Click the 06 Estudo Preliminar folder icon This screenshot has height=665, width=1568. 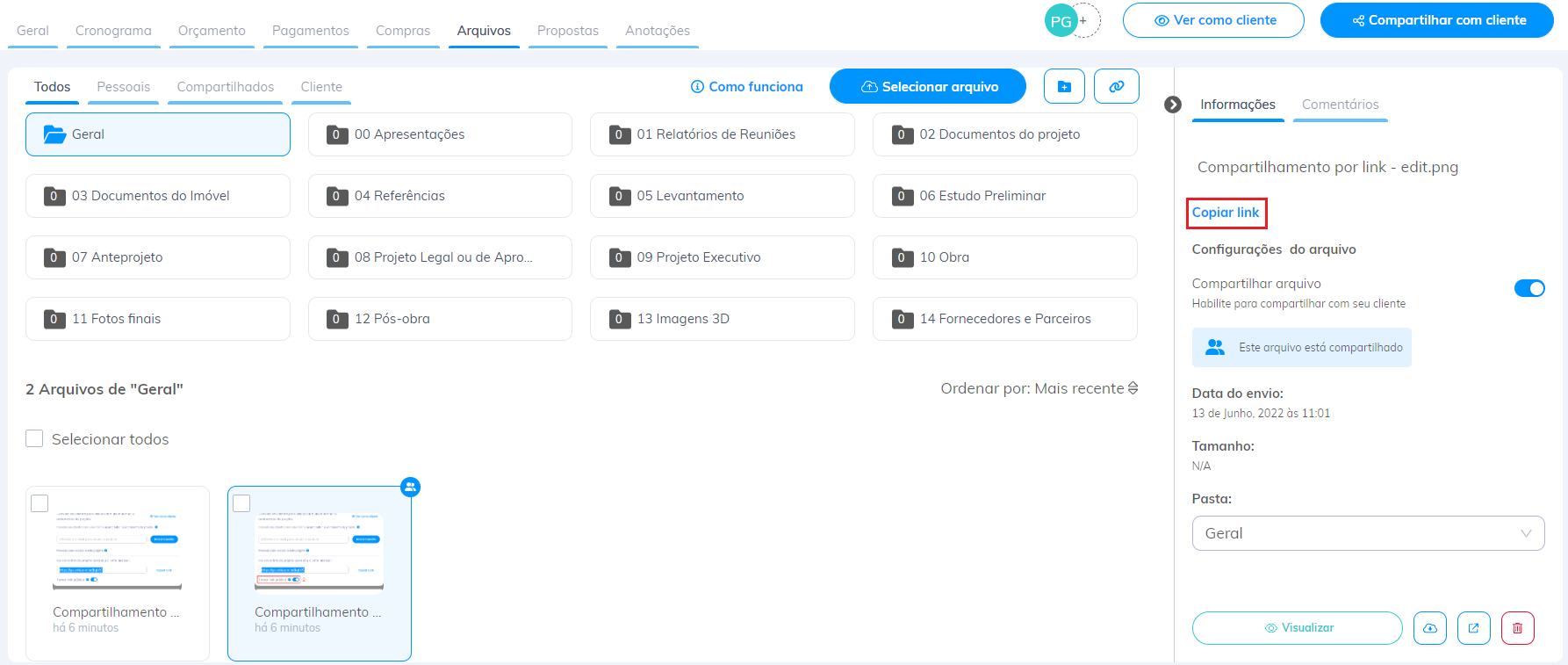pyautogui.click(x=902, y=196)
